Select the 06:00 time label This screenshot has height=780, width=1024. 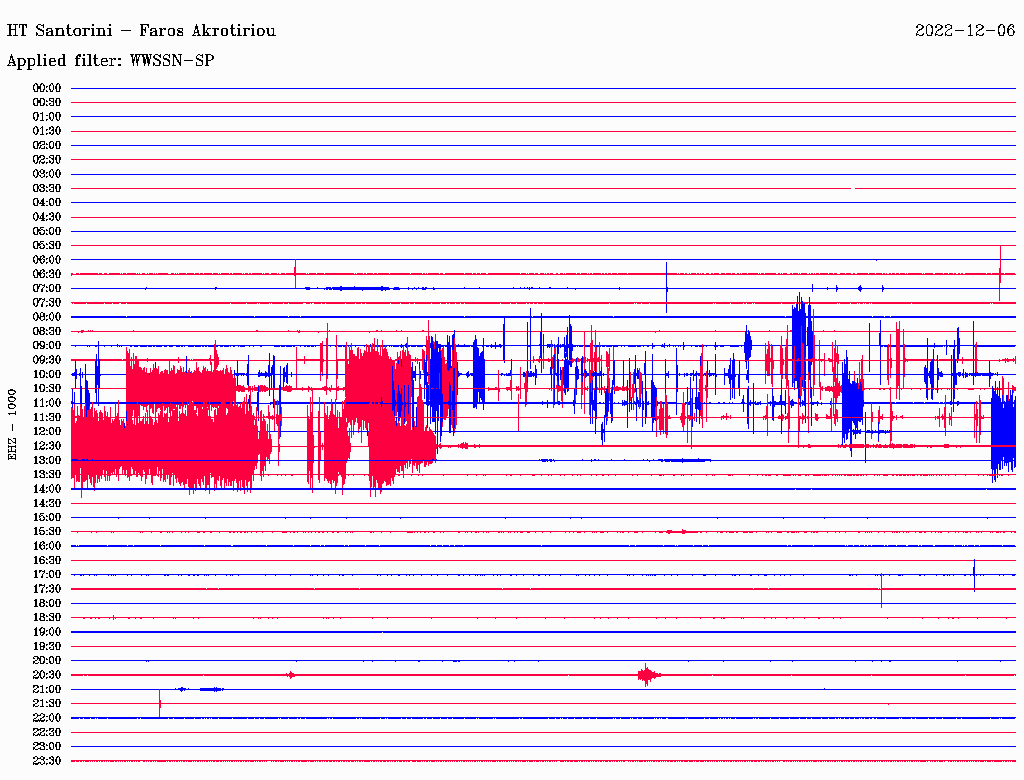click(46, 260)
